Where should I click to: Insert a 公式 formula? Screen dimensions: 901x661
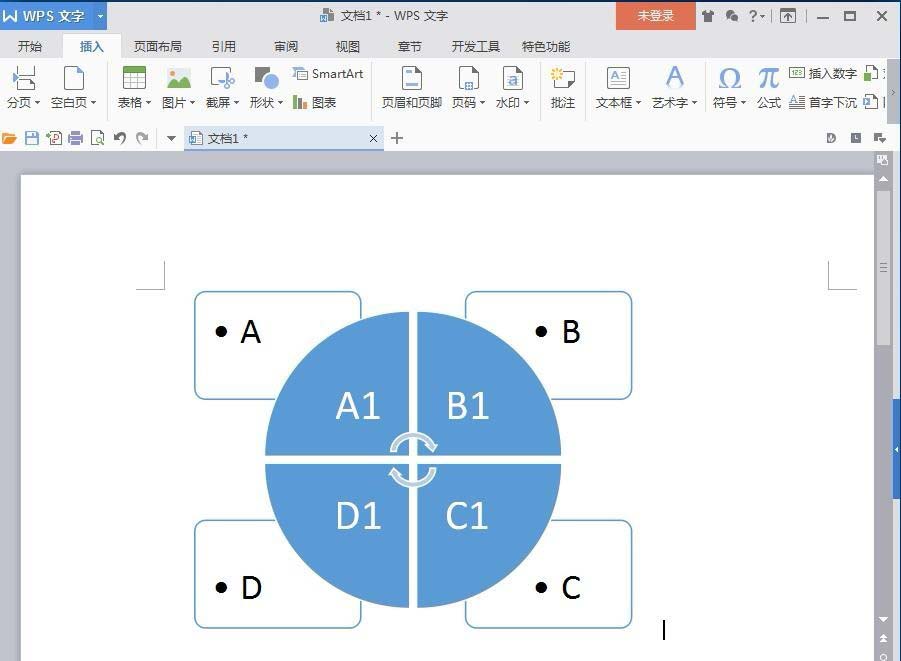768,87
